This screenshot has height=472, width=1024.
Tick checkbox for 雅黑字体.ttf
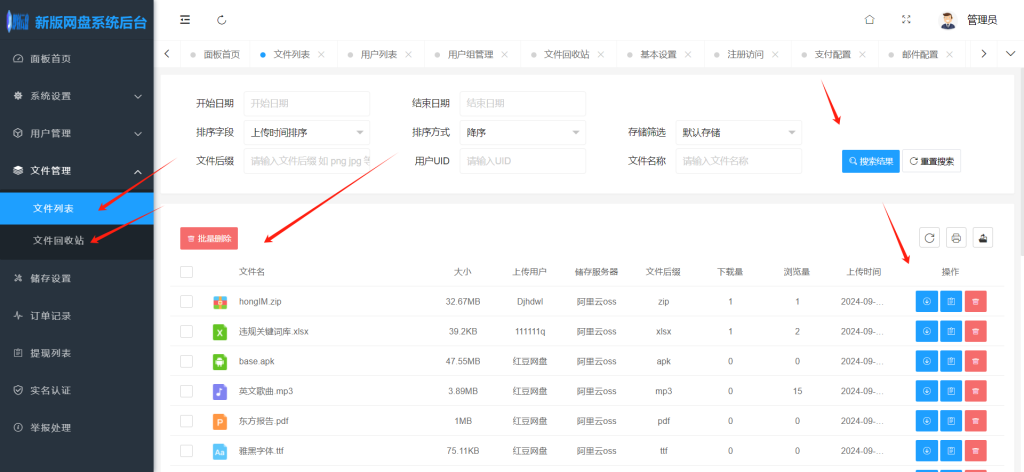(187, 450)
